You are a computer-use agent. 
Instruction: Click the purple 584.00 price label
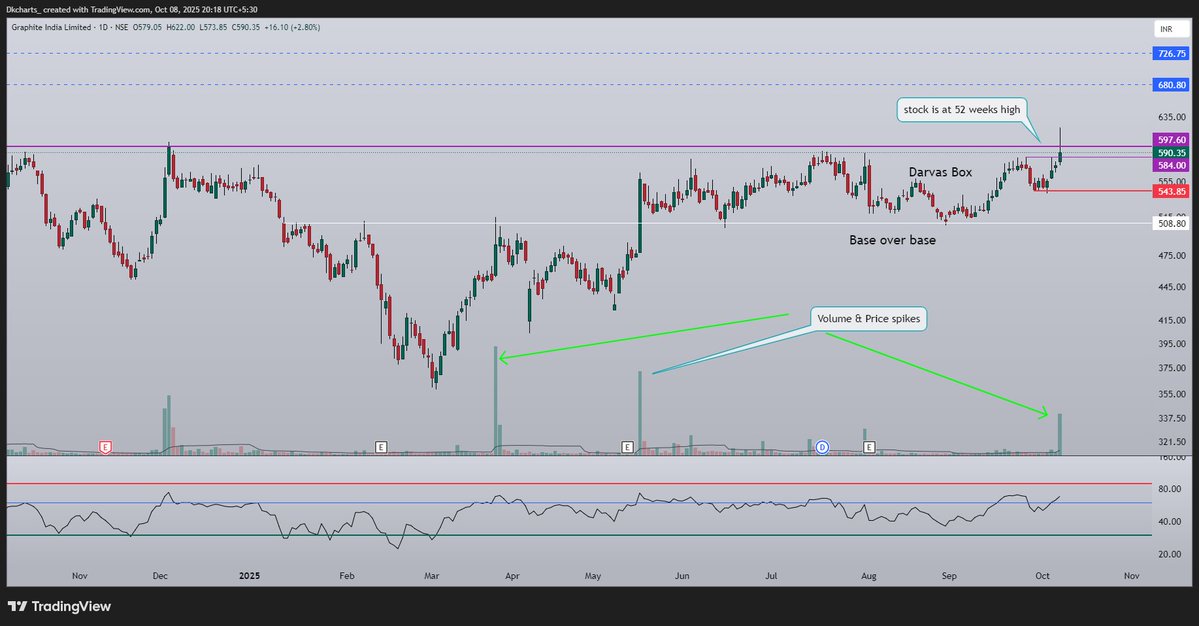[x=1171, y=165]
